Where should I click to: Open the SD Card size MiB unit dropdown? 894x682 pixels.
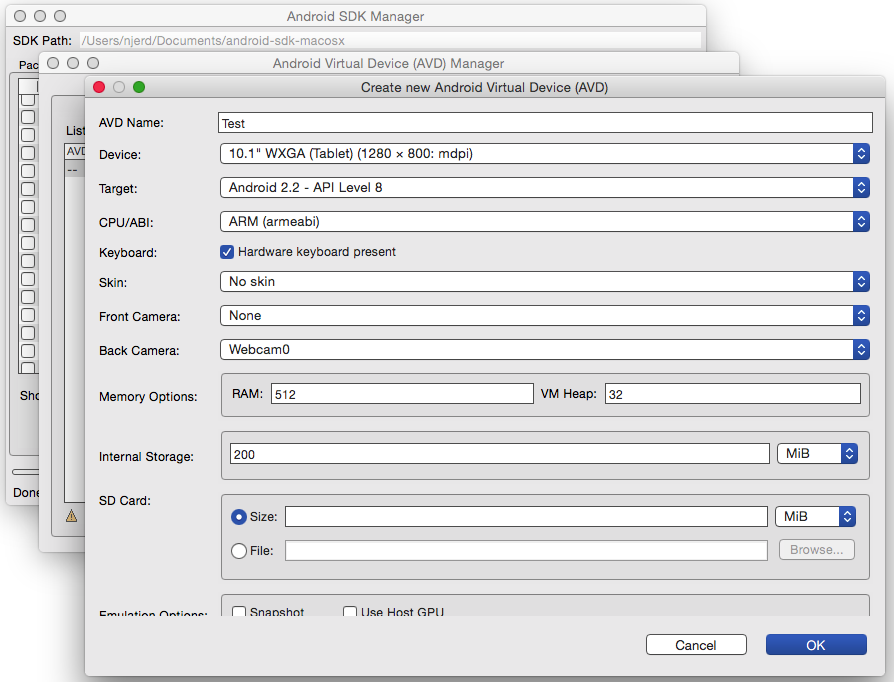pyautogui.click(x=815, y=517)
